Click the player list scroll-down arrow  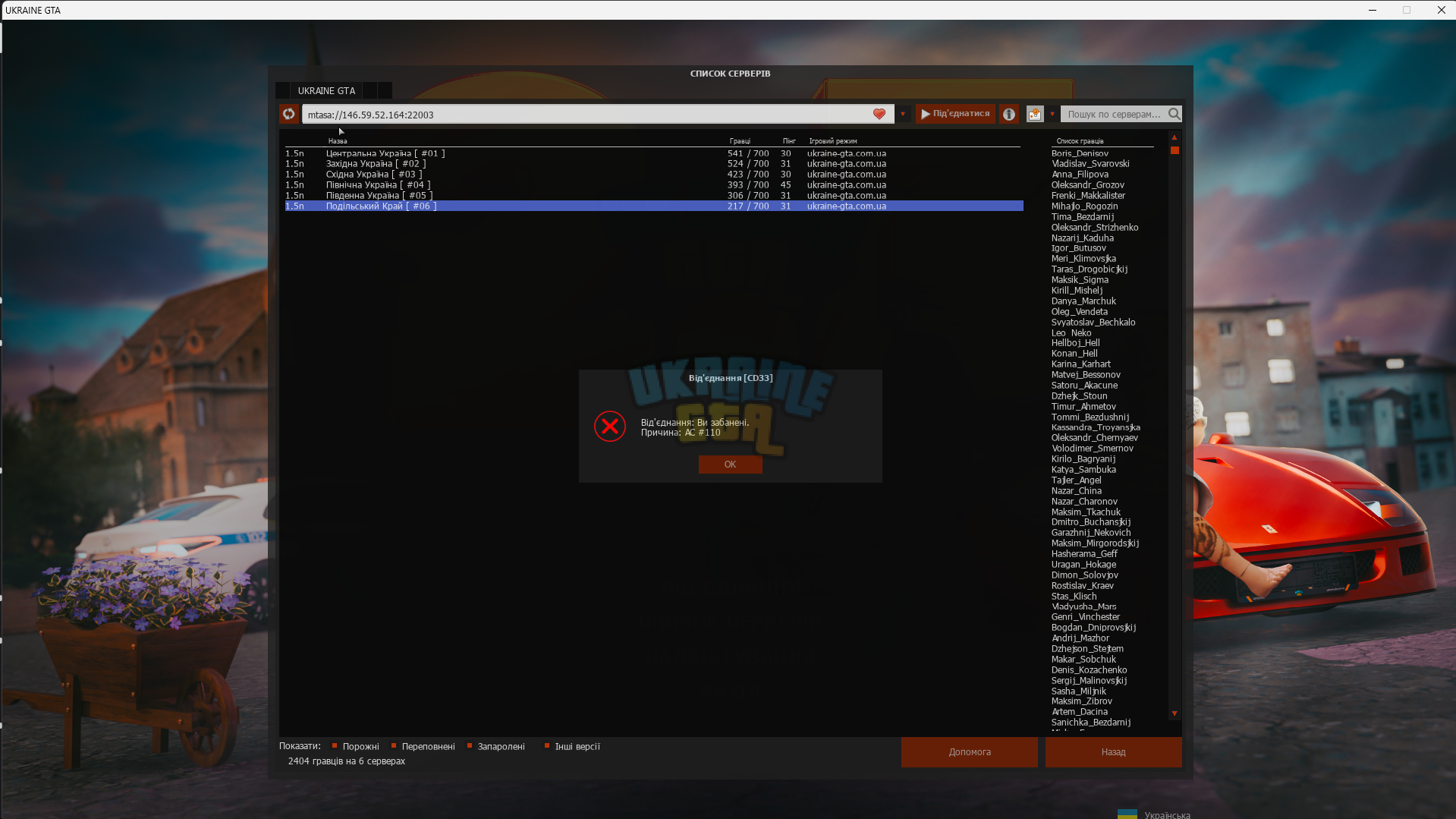[x=1175, y=713]
